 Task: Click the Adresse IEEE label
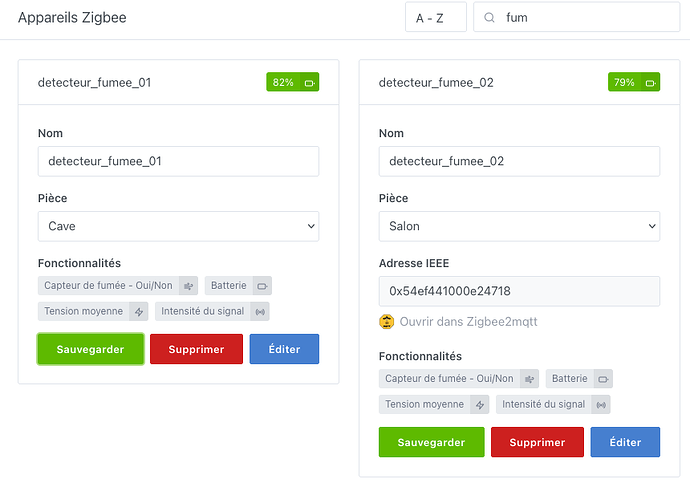tap(414, 263)
